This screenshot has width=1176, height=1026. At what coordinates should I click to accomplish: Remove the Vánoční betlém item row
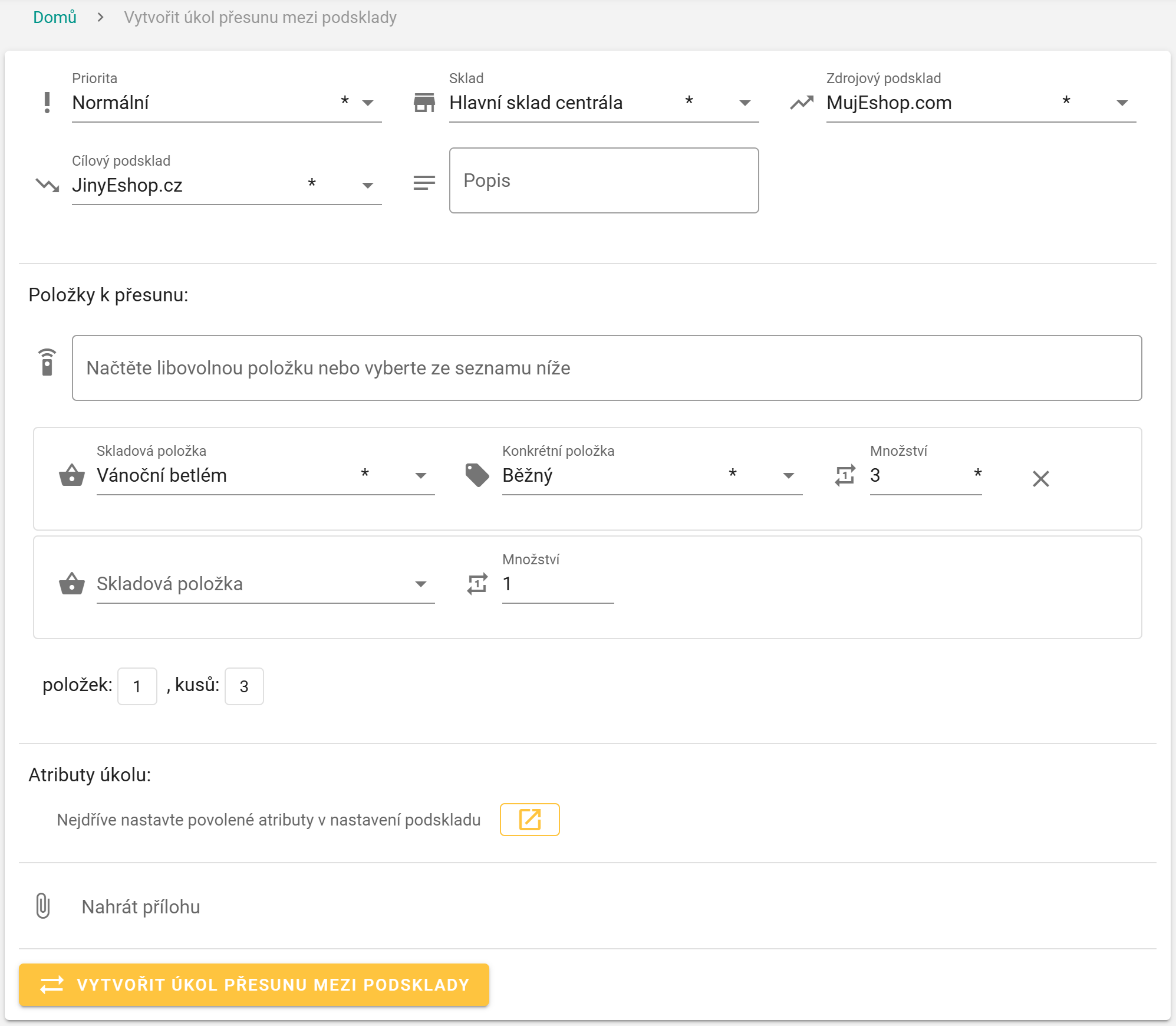point(1040,478)
